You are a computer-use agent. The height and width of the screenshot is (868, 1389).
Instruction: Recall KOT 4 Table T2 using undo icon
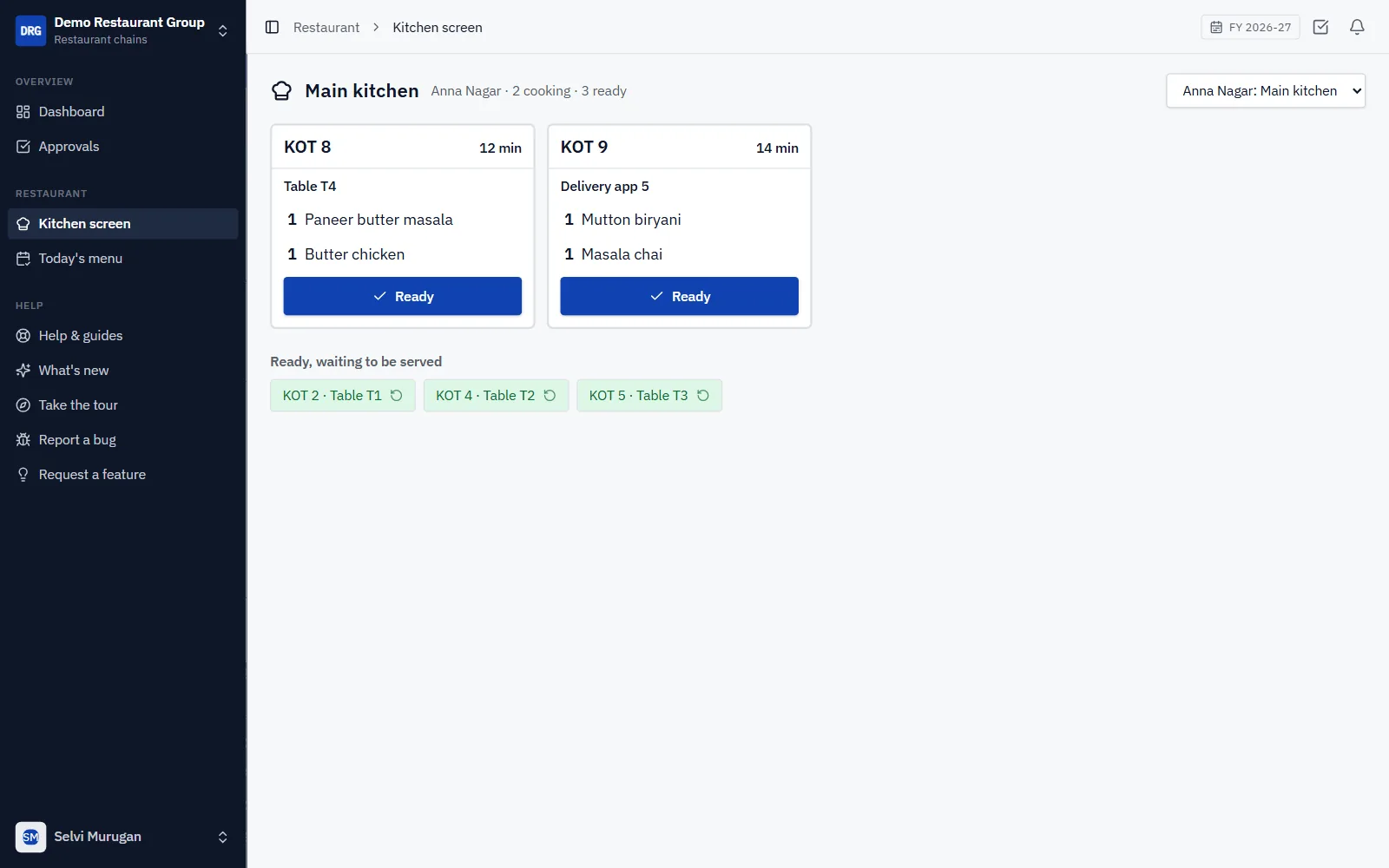coord(550,396)
